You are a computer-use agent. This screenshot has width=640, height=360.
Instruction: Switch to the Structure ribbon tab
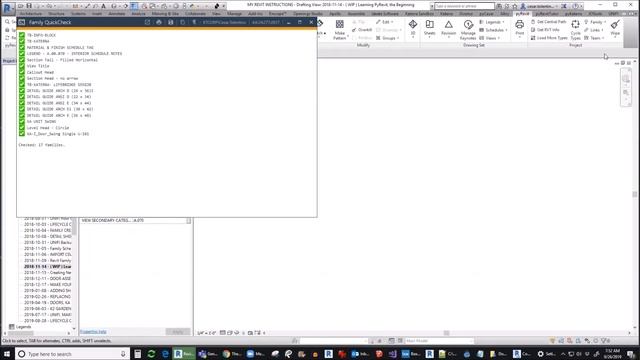56,13
